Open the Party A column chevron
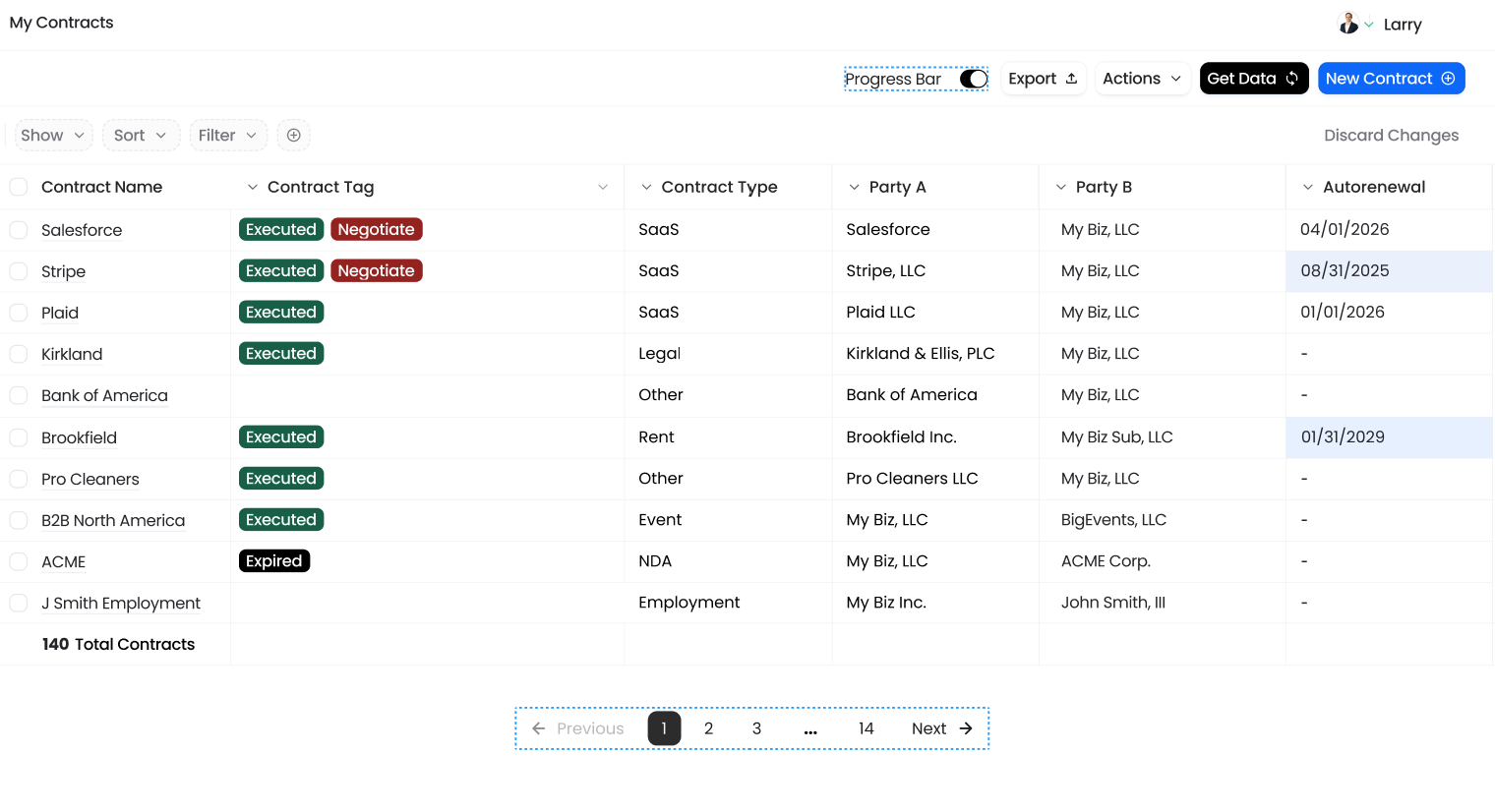Screen dimensions: 1495x812 click(x=854, y=187)
